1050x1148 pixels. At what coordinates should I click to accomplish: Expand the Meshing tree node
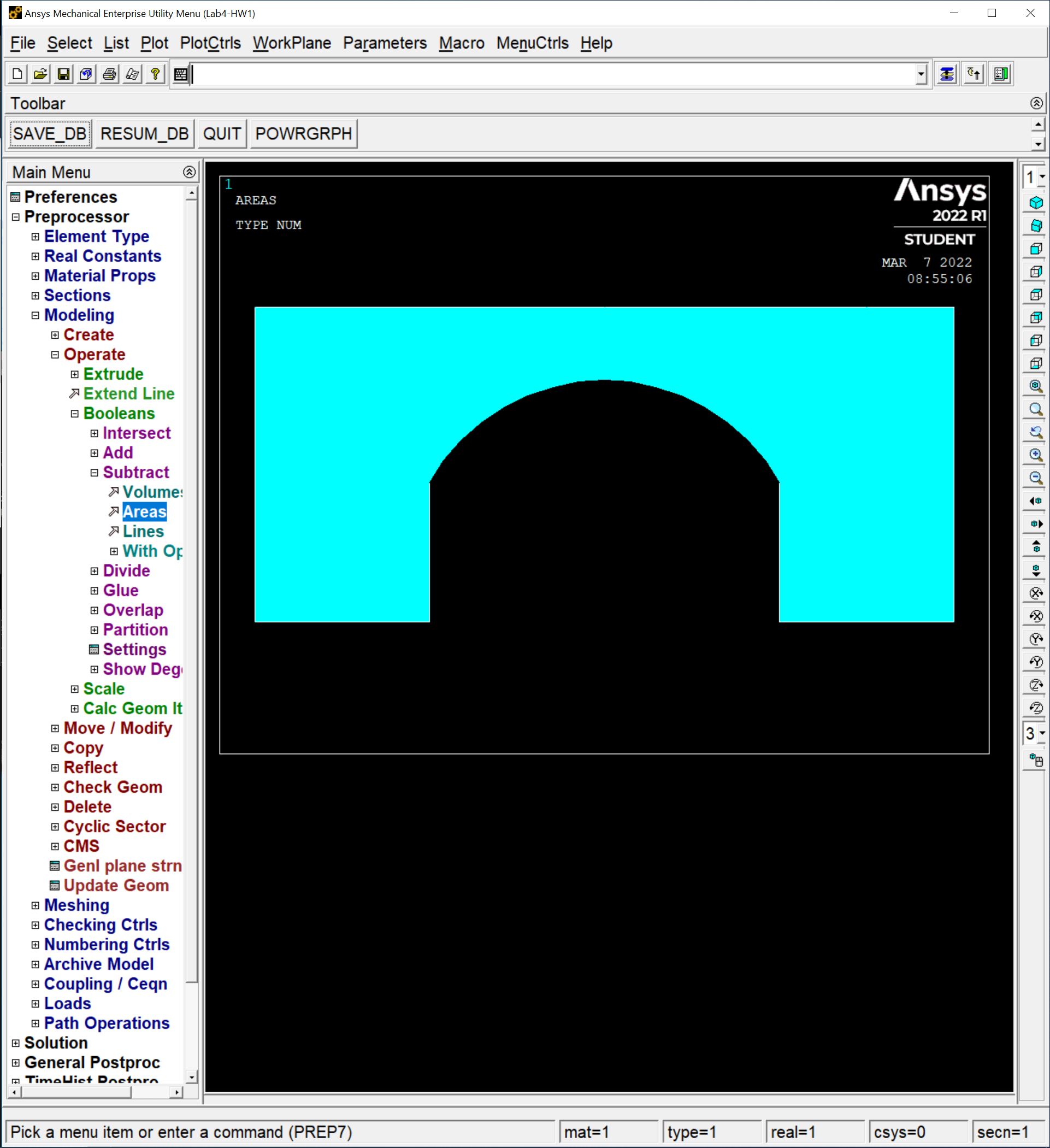point(36,905)
